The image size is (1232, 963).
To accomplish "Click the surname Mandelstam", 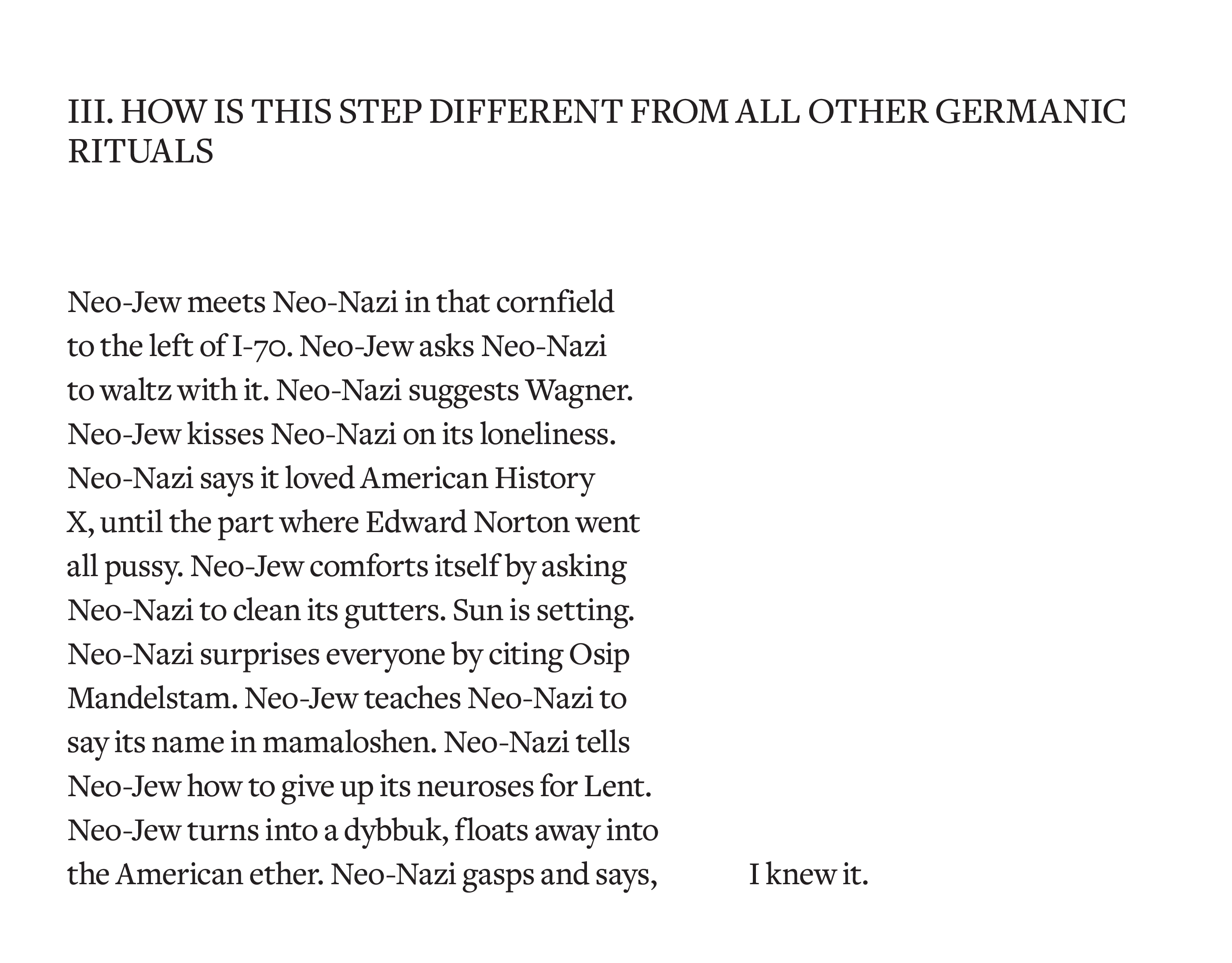I will pyautogui.click(x=150, y=698).
